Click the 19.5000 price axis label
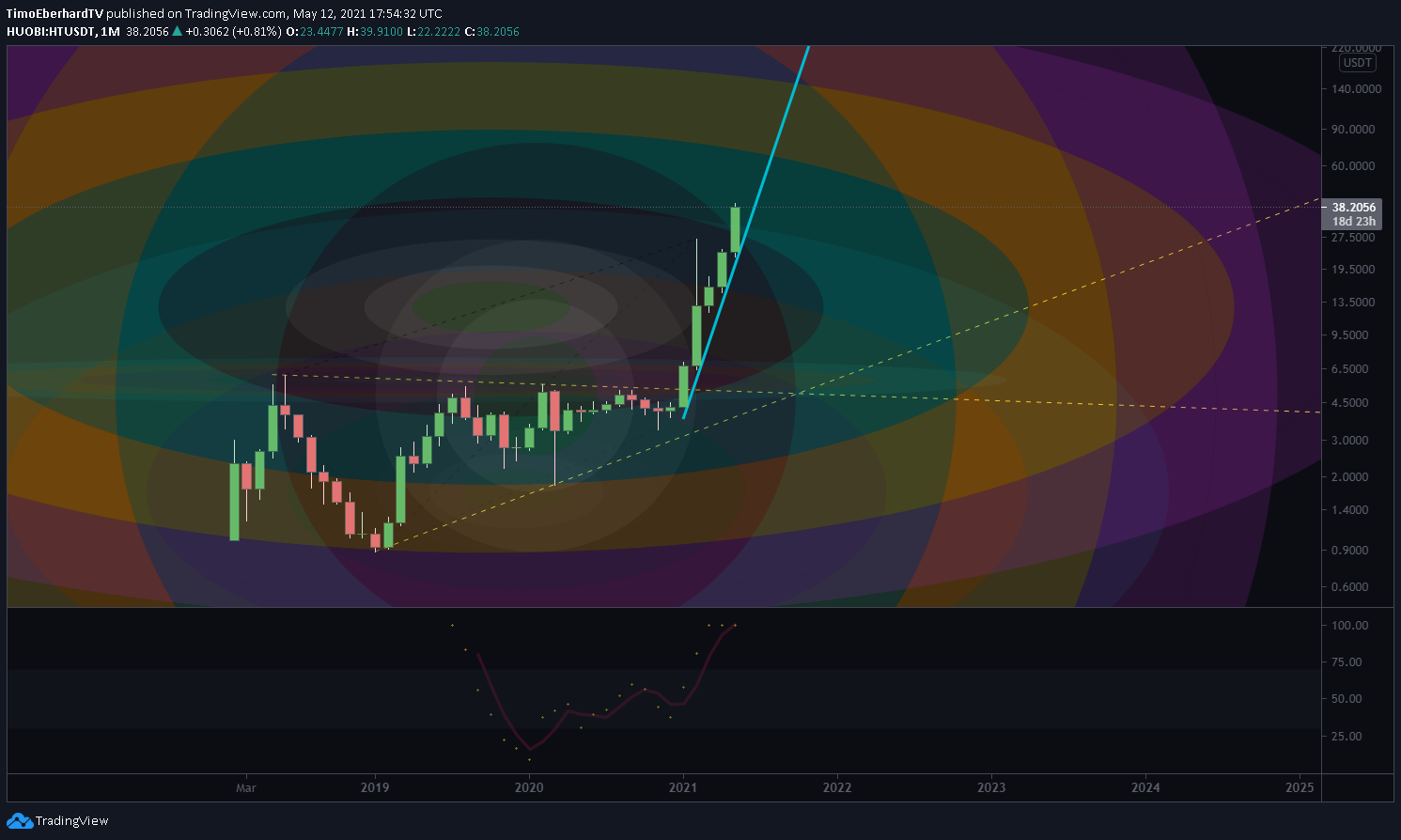 pyautogui.click(x=1353, y=270)
